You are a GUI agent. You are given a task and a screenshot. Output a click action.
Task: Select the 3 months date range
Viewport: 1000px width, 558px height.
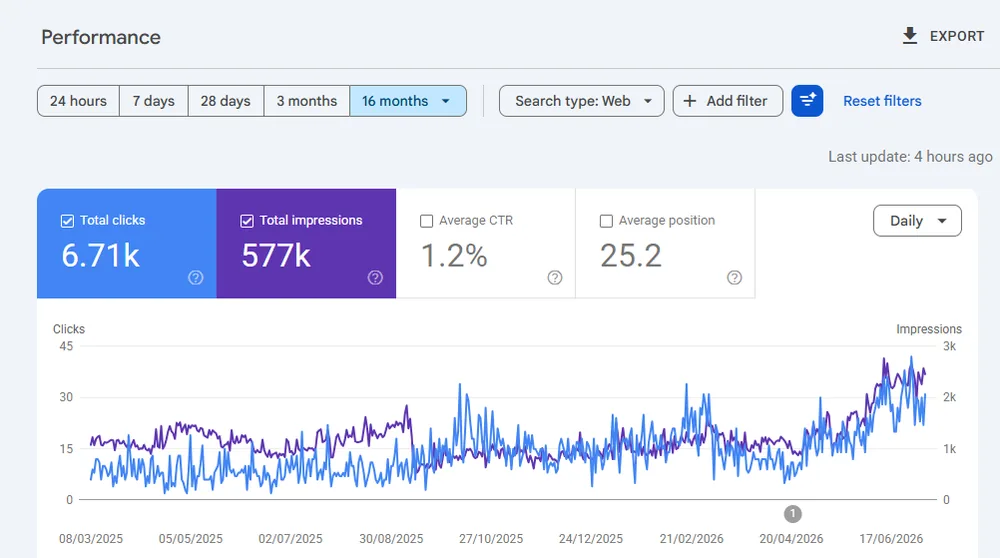[x=307, y=101]
